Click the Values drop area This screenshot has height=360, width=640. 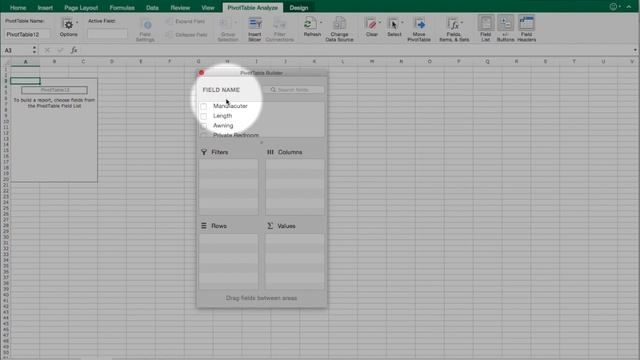295,261
